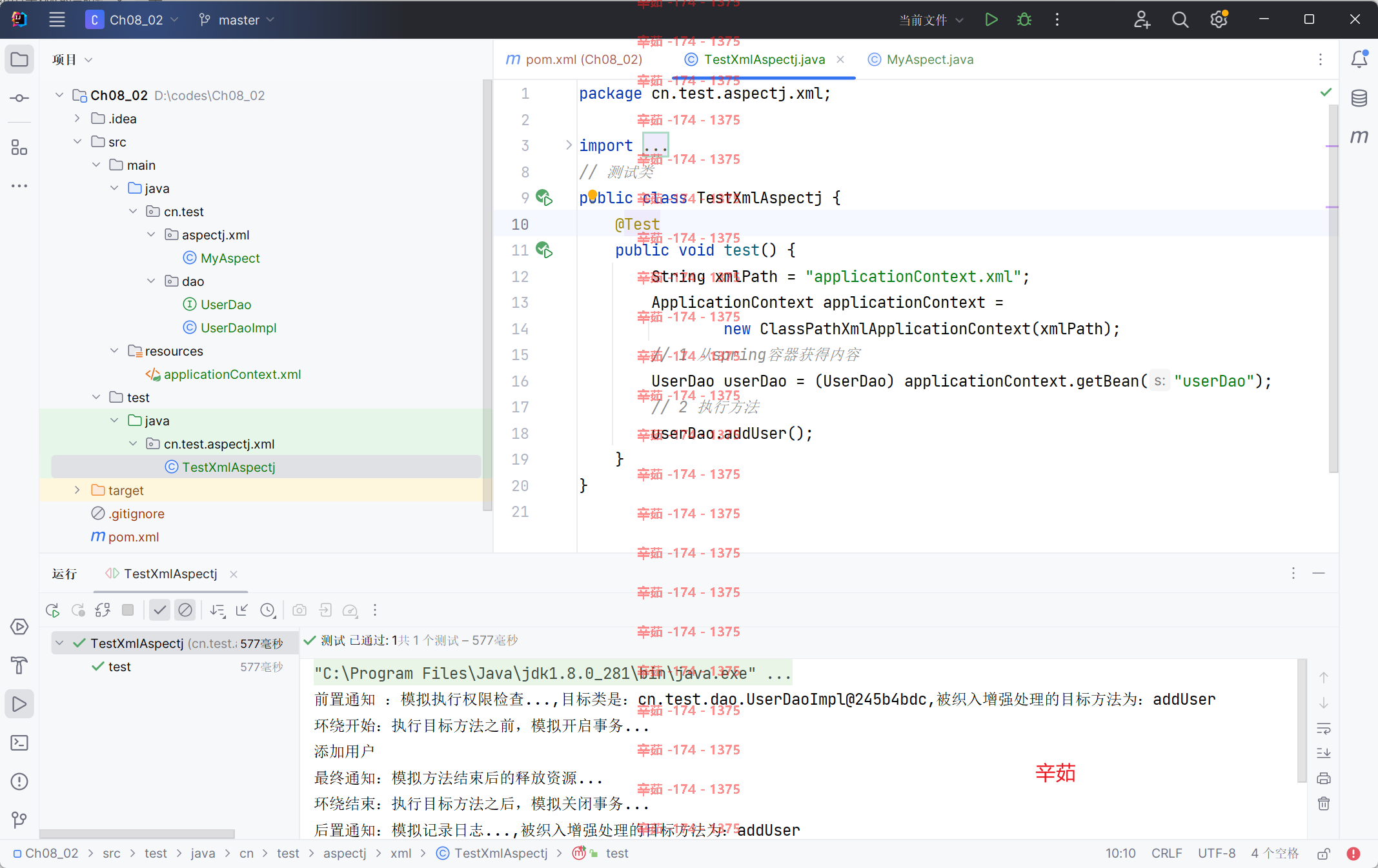The height and width of the screenshot is (868, 1378).
Task: Open the main hamburger menu
Action: pos(57,20)
